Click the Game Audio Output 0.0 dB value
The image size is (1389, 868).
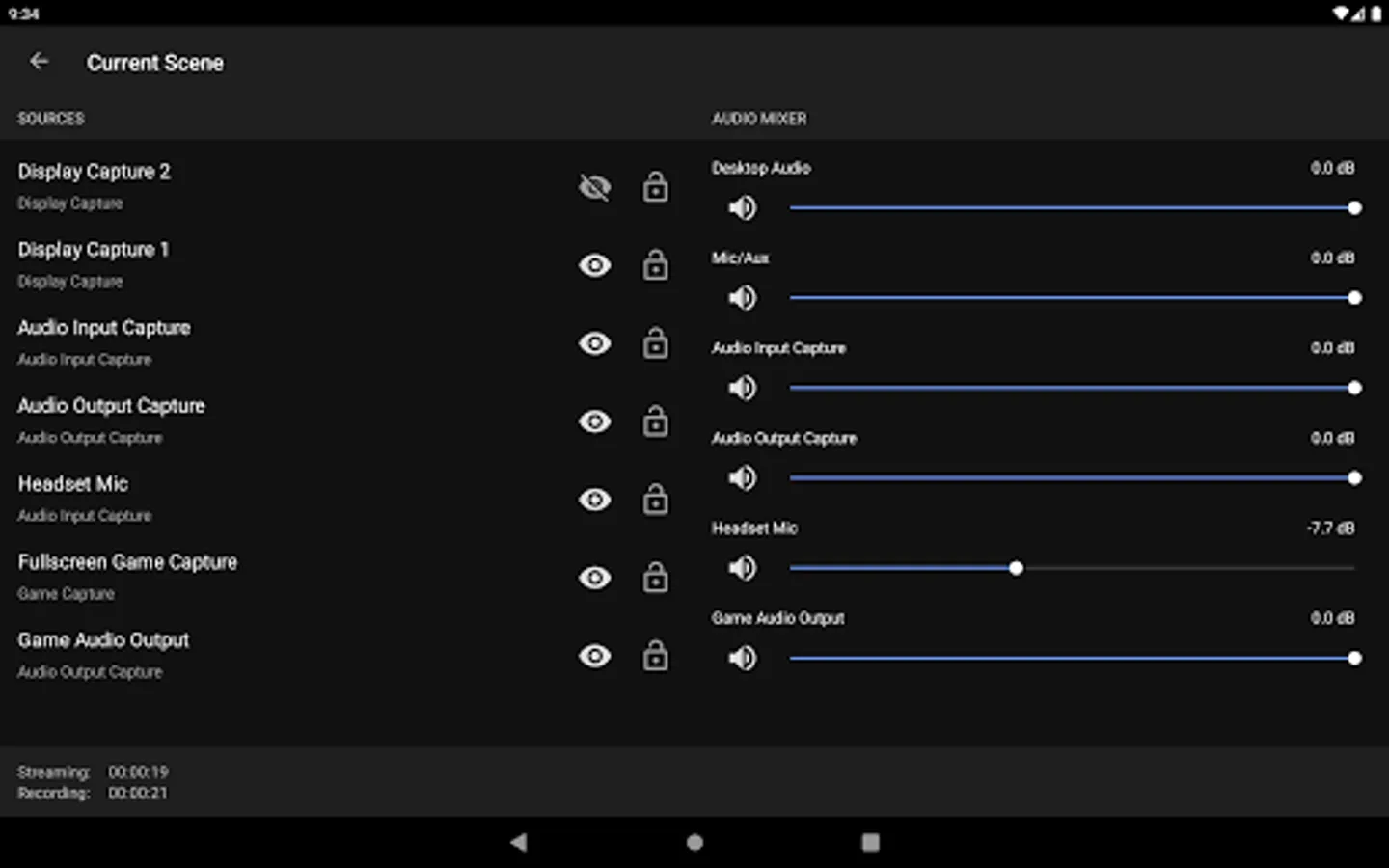point(1332,618)
